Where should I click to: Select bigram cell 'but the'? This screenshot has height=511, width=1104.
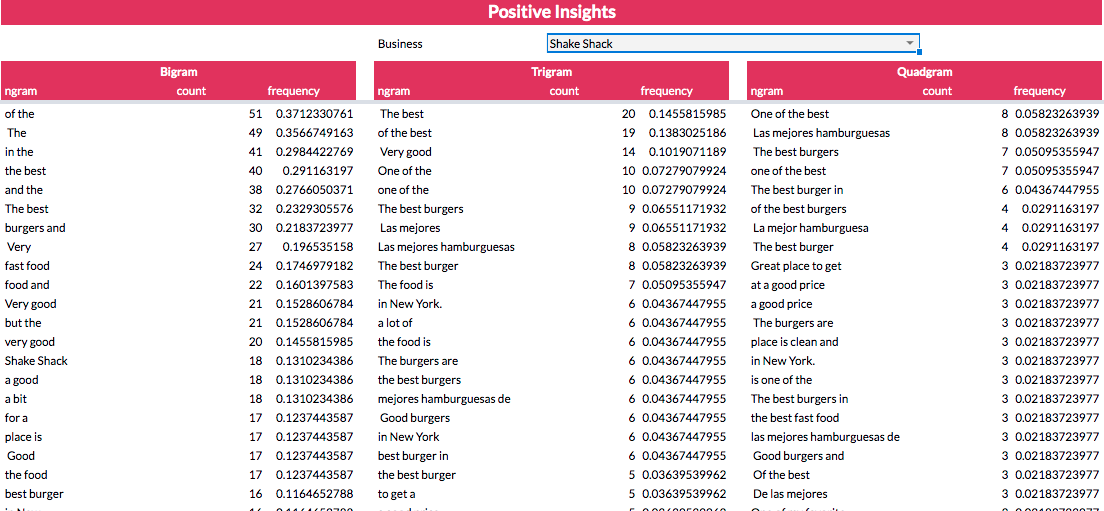click(23, 323)
